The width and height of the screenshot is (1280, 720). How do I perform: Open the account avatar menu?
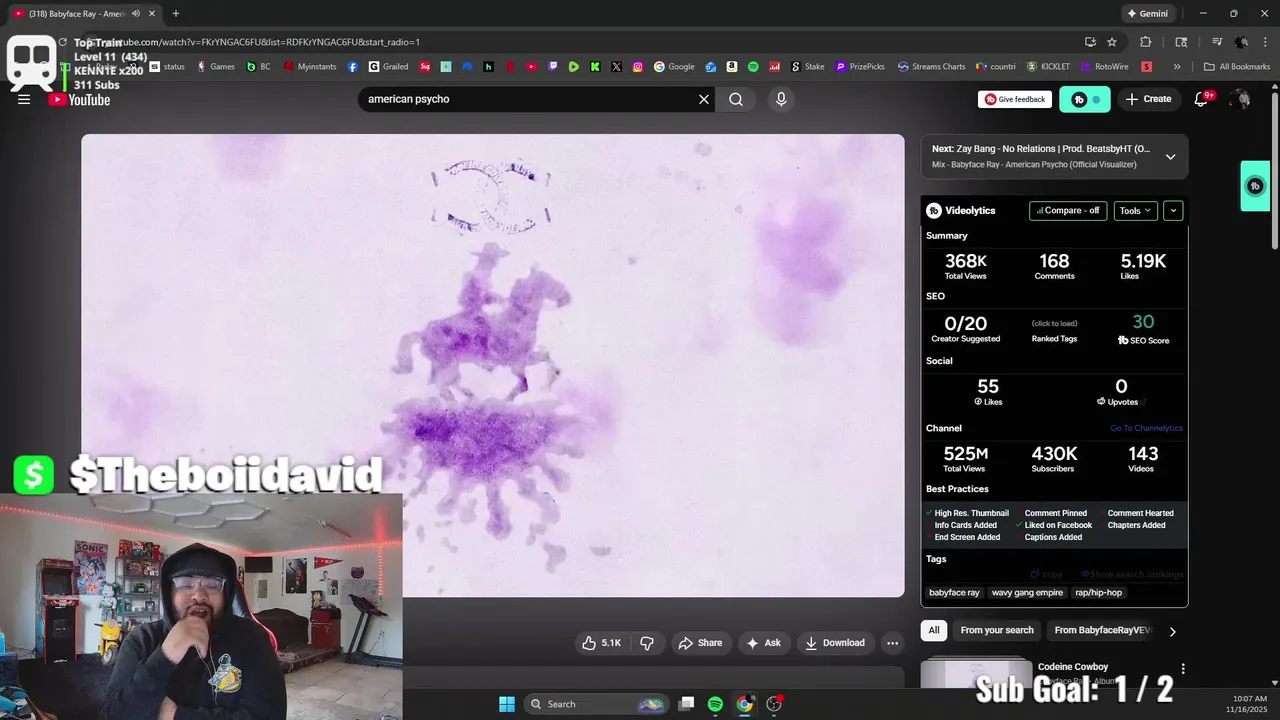pyautogui.click(x=1241, y=99)
